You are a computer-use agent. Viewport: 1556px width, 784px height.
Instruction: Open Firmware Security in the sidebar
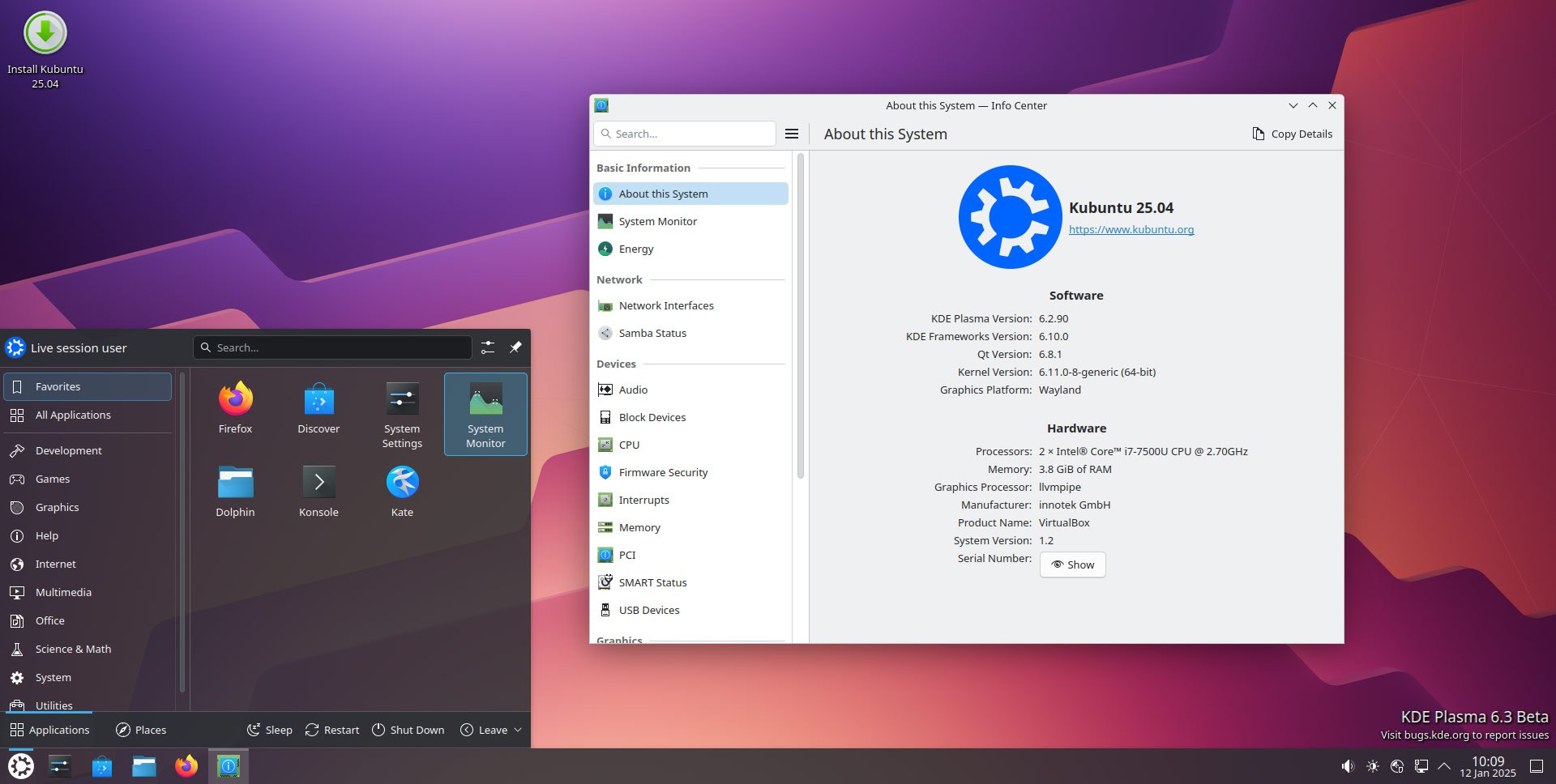tap(690, 472)
